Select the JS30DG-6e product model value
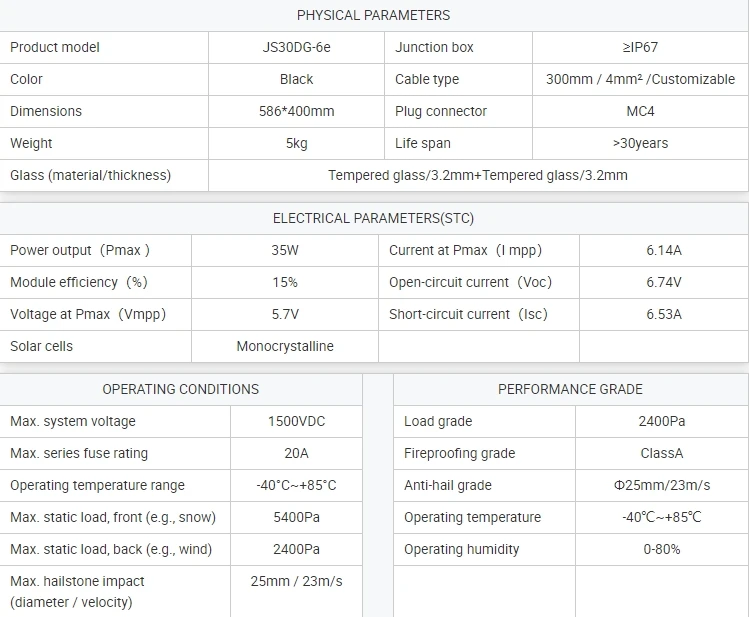The image size is (749, 617). [x=296, y=47]
